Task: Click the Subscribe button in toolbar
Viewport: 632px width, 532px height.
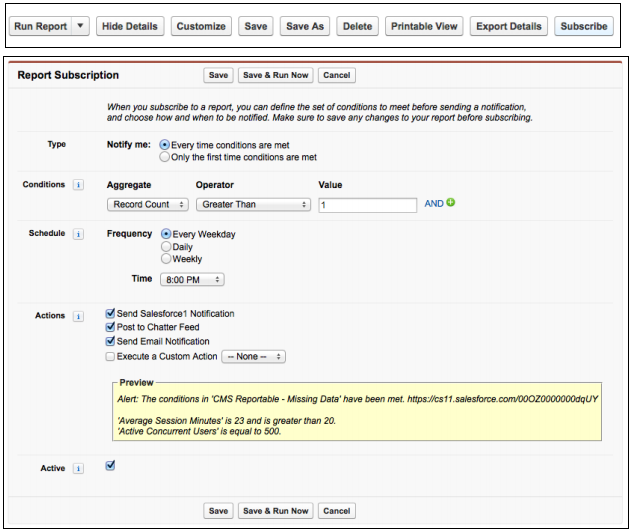Action: pos(584,26)
